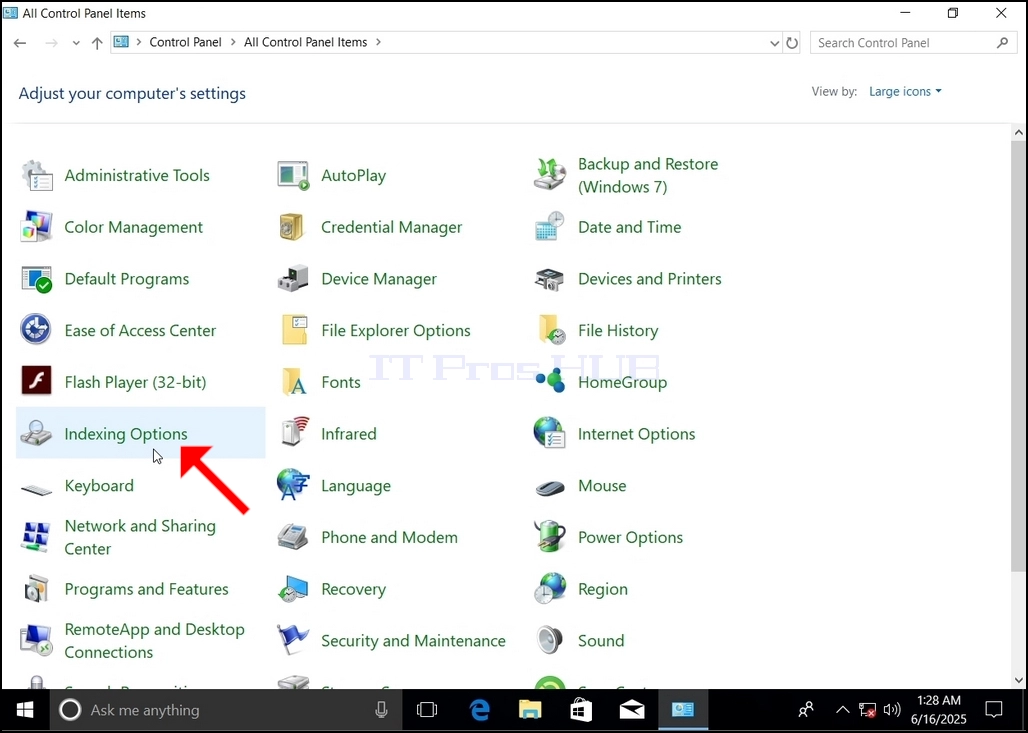Screen dimensions: 1028x733
Task: Open the Infrared icon
Action: pyautogui.click(x=293, y=433)
